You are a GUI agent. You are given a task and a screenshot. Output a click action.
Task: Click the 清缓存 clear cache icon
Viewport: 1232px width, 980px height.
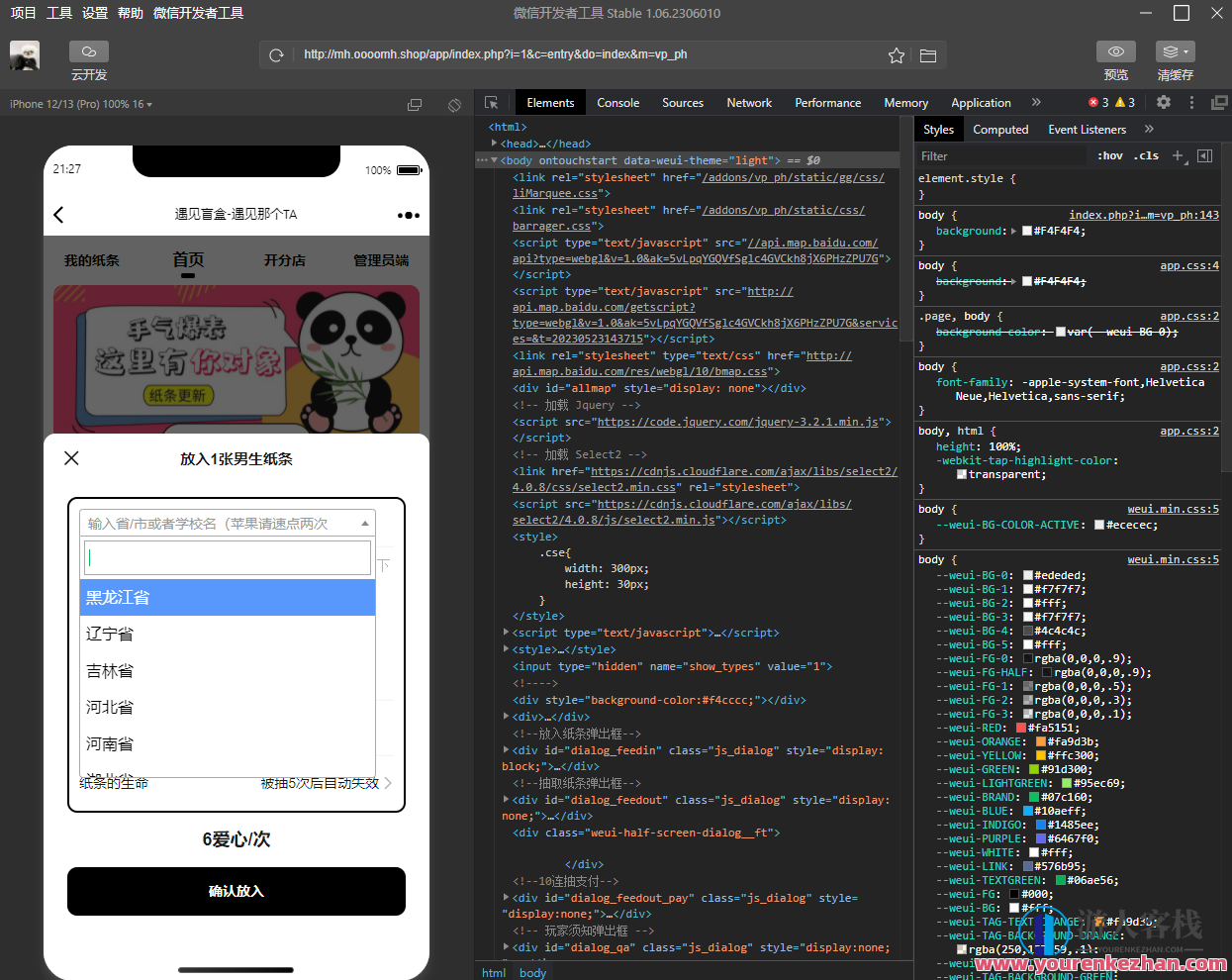tap(1169, 50)
